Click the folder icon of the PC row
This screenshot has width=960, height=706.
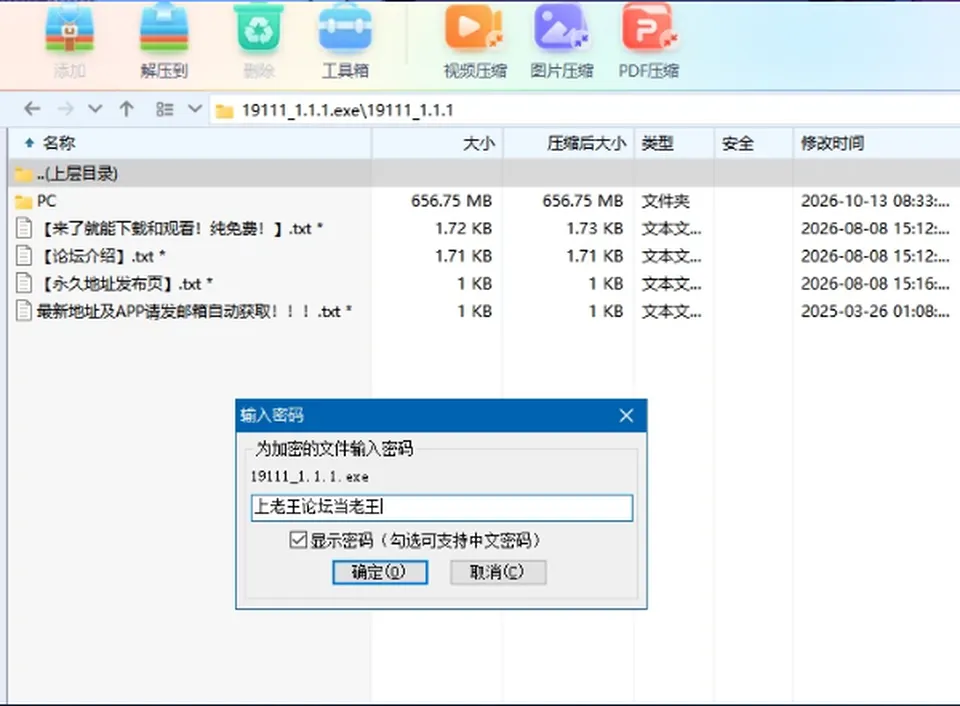pos(24,201)
